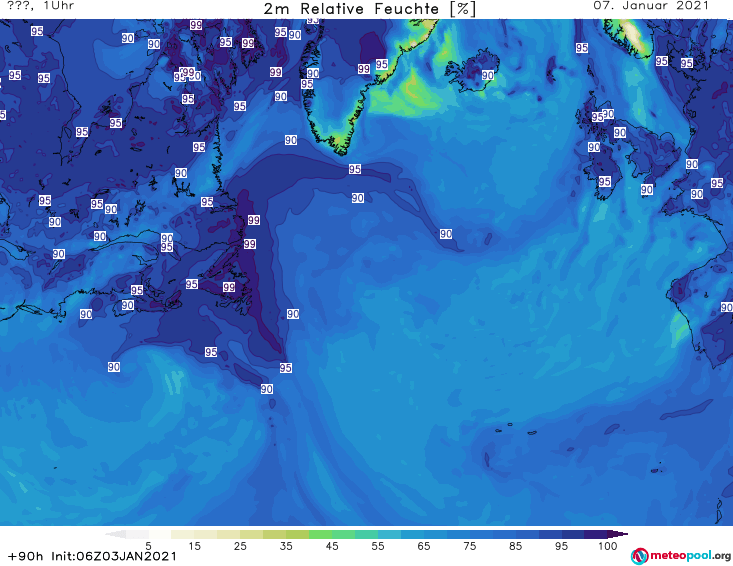
Task: Click legend value 35
Action: coord(286,546)
